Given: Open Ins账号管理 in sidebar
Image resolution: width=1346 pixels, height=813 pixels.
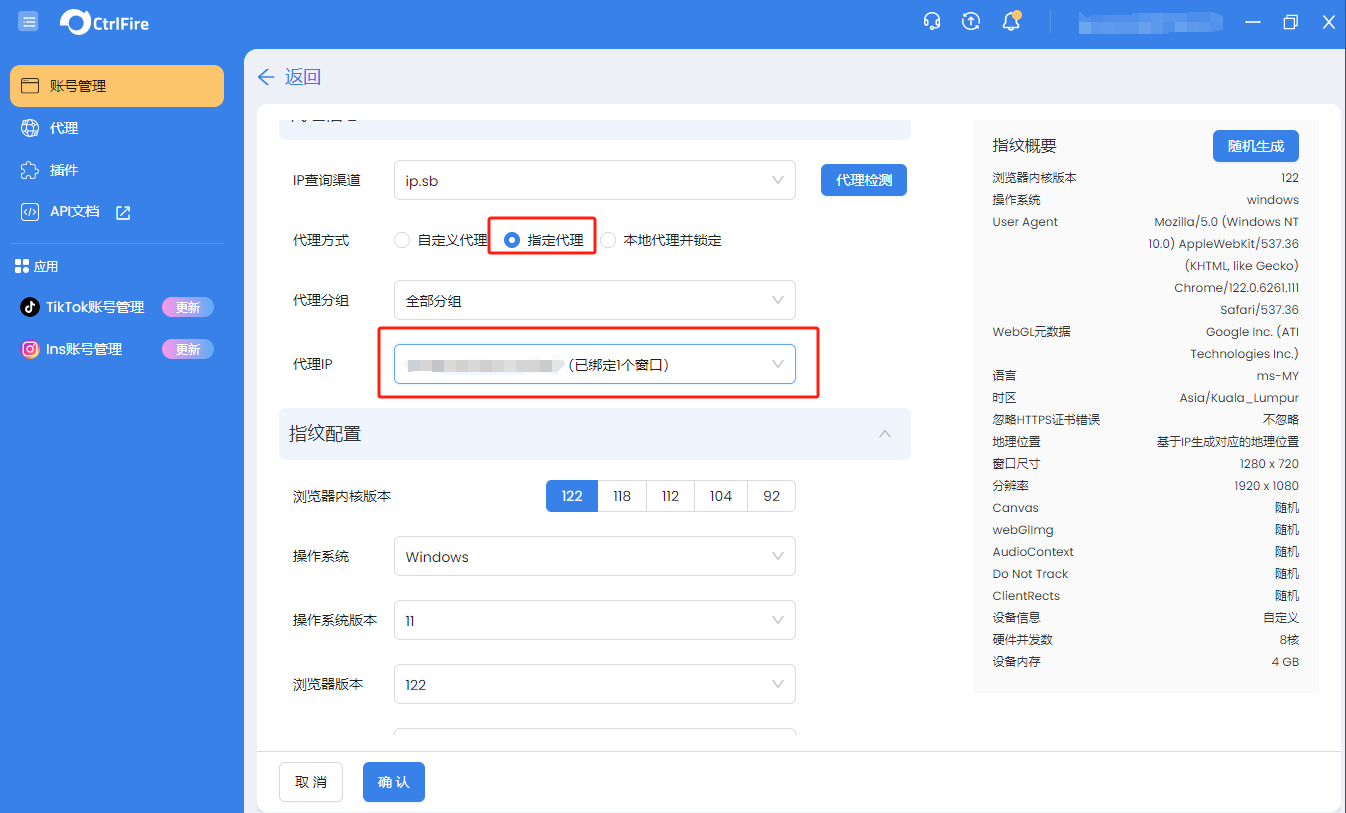Looking at the screenshot, I should pos(84,349).
